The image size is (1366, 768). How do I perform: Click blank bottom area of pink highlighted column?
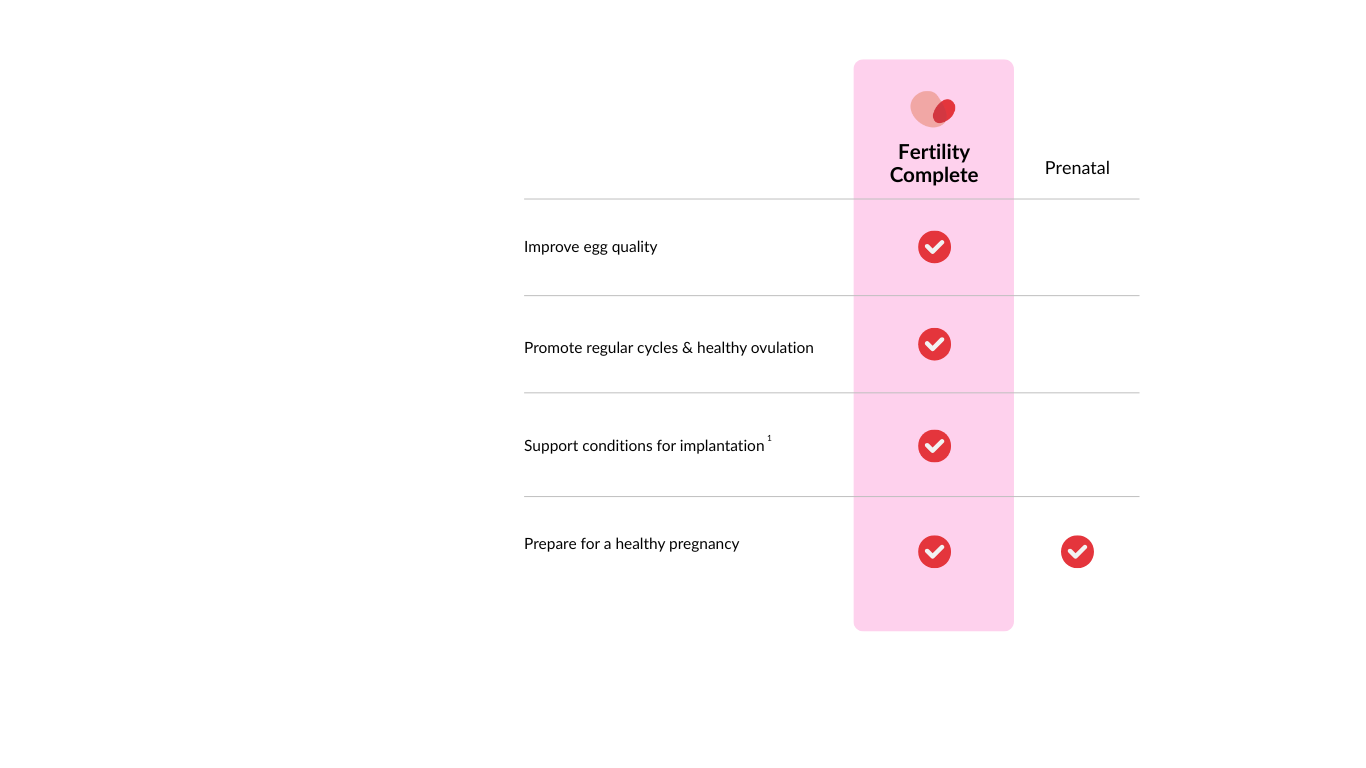(934, 603)
